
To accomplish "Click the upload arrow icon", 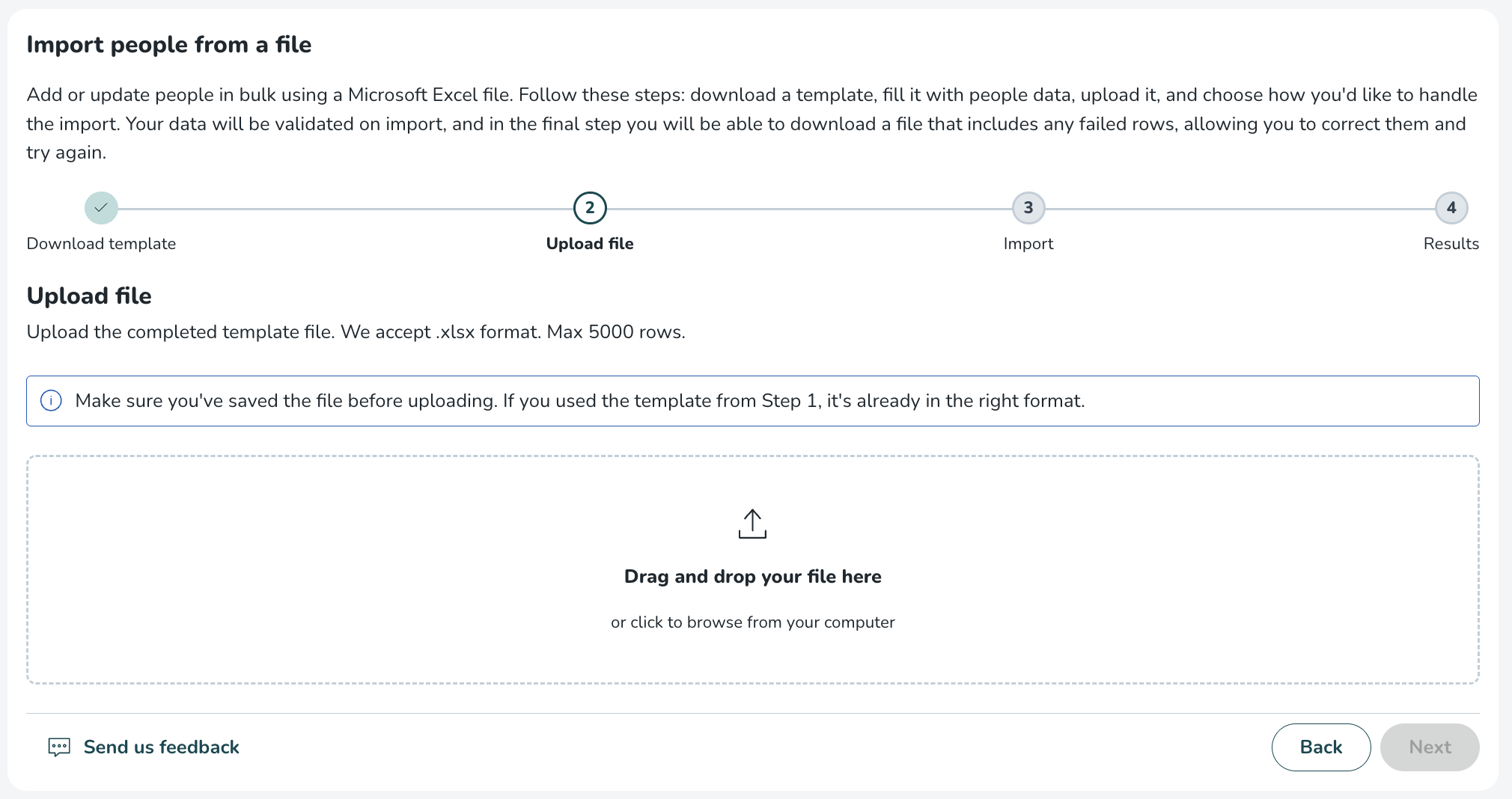I will click(752, 524).
